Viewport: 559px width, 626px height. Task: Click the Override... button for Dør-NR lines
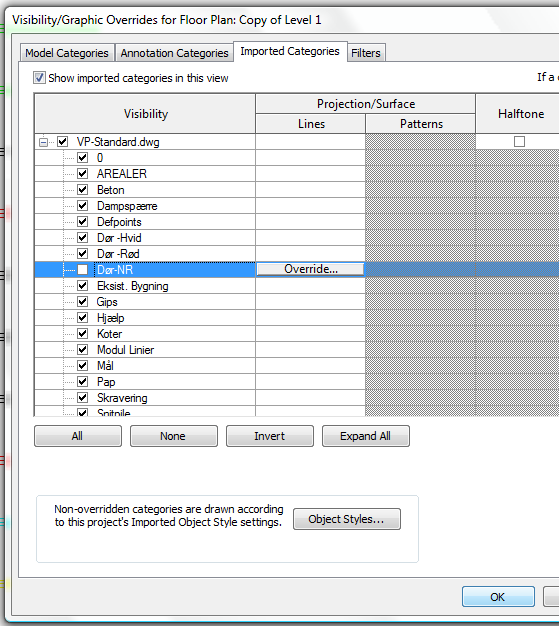[x=310, y=269]
